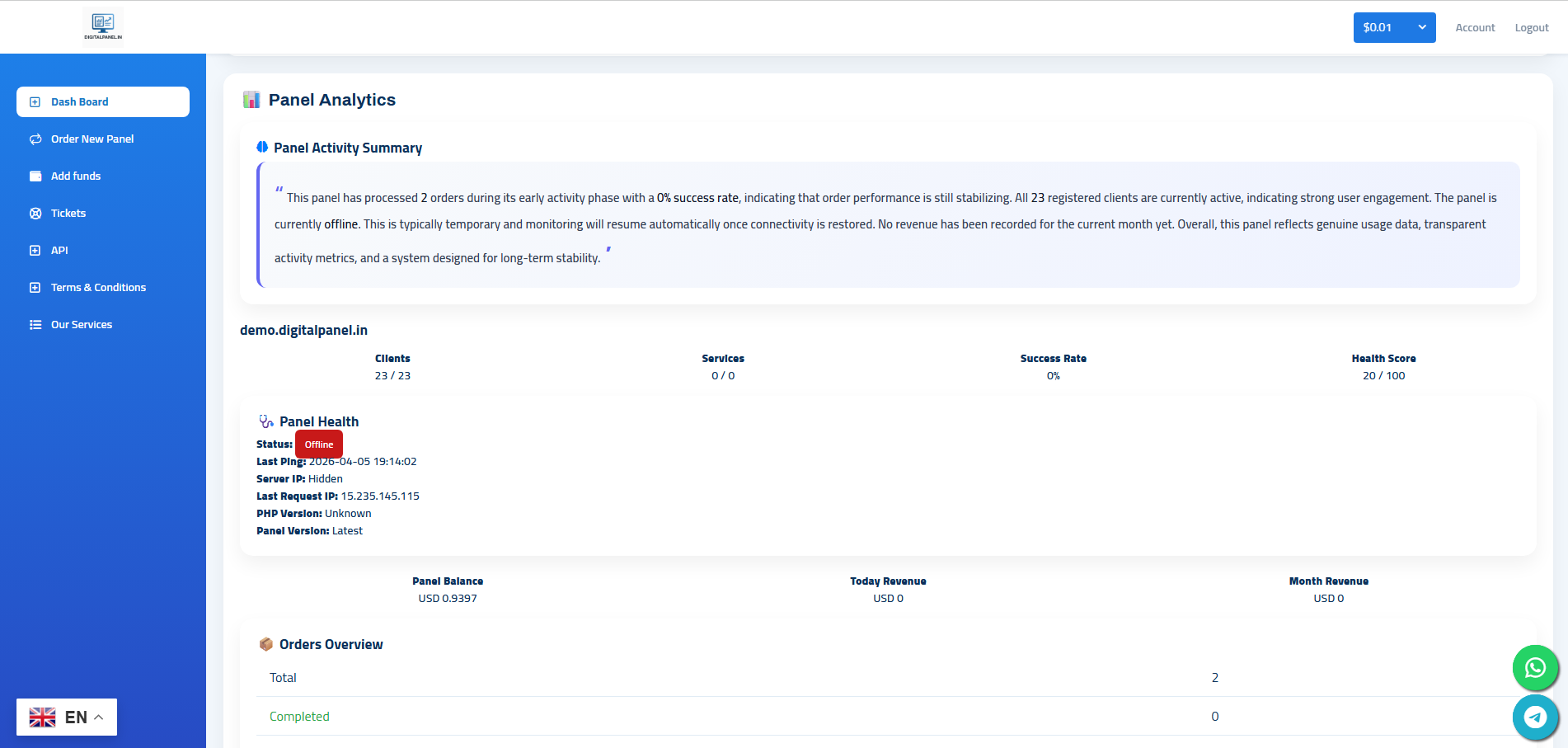This screenshot has height=748, width=1568.
Task: Go to Order New Panel page
Action: point(92,139)
